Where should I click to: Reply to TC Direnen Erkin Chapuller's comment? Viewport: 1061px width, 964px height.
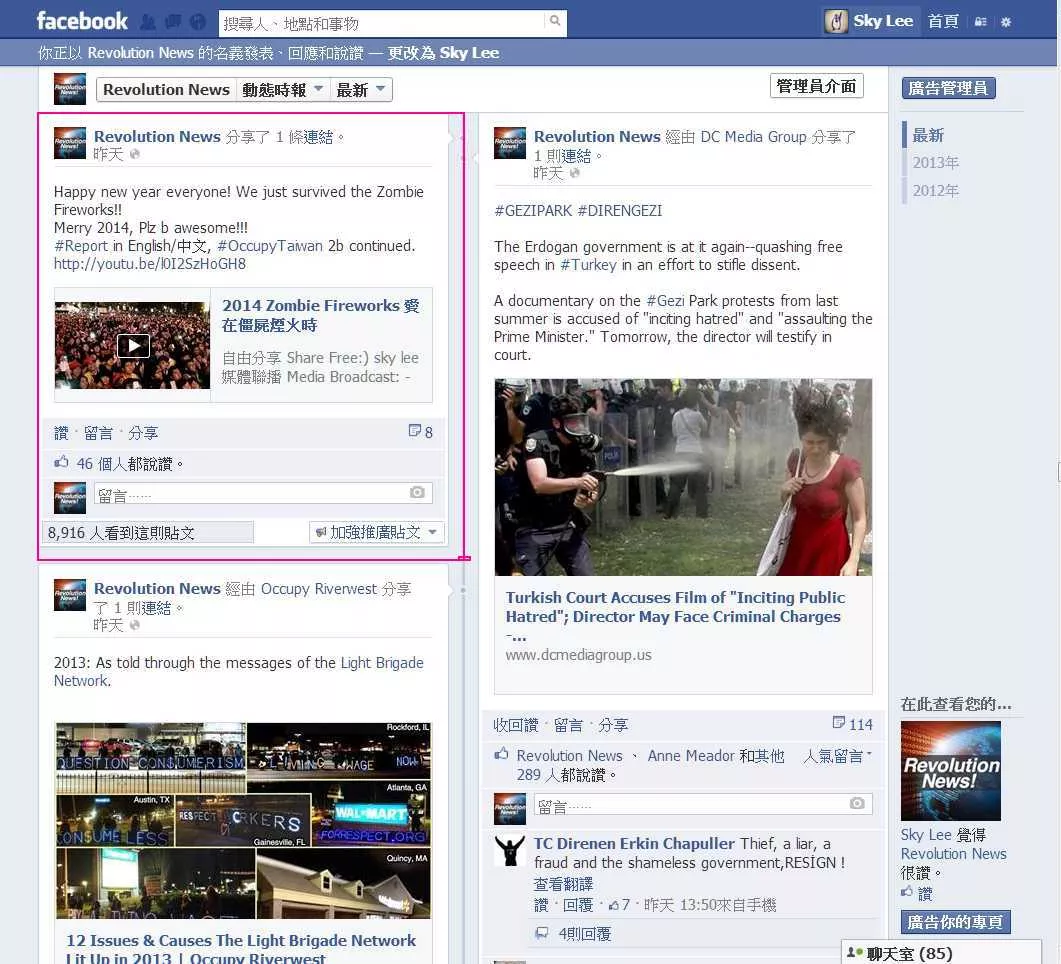(x=578, y=905)
